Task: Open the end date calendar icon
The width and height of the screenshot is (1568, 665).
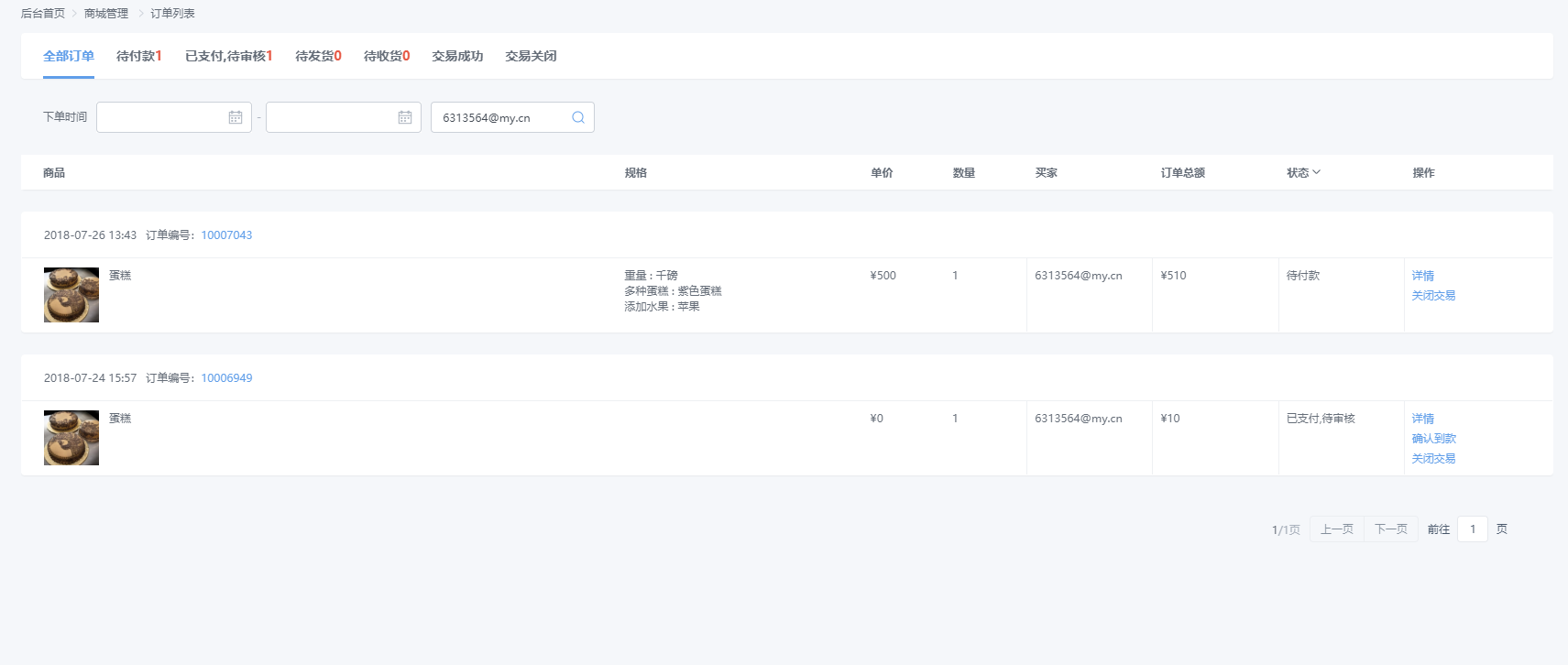Action: pos(405,117)
